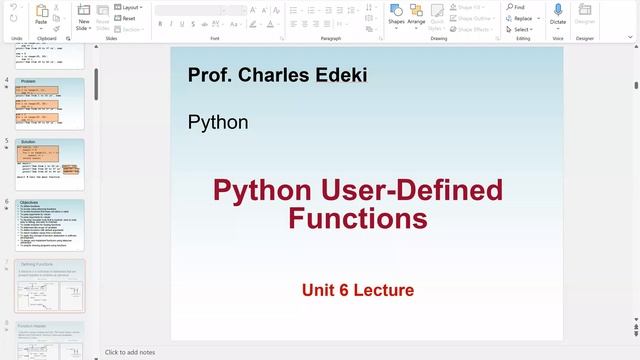The width and height of the screenshot is (640, 360).
Task: Toggle bold formatting
Action: click(x=160, y=24)
